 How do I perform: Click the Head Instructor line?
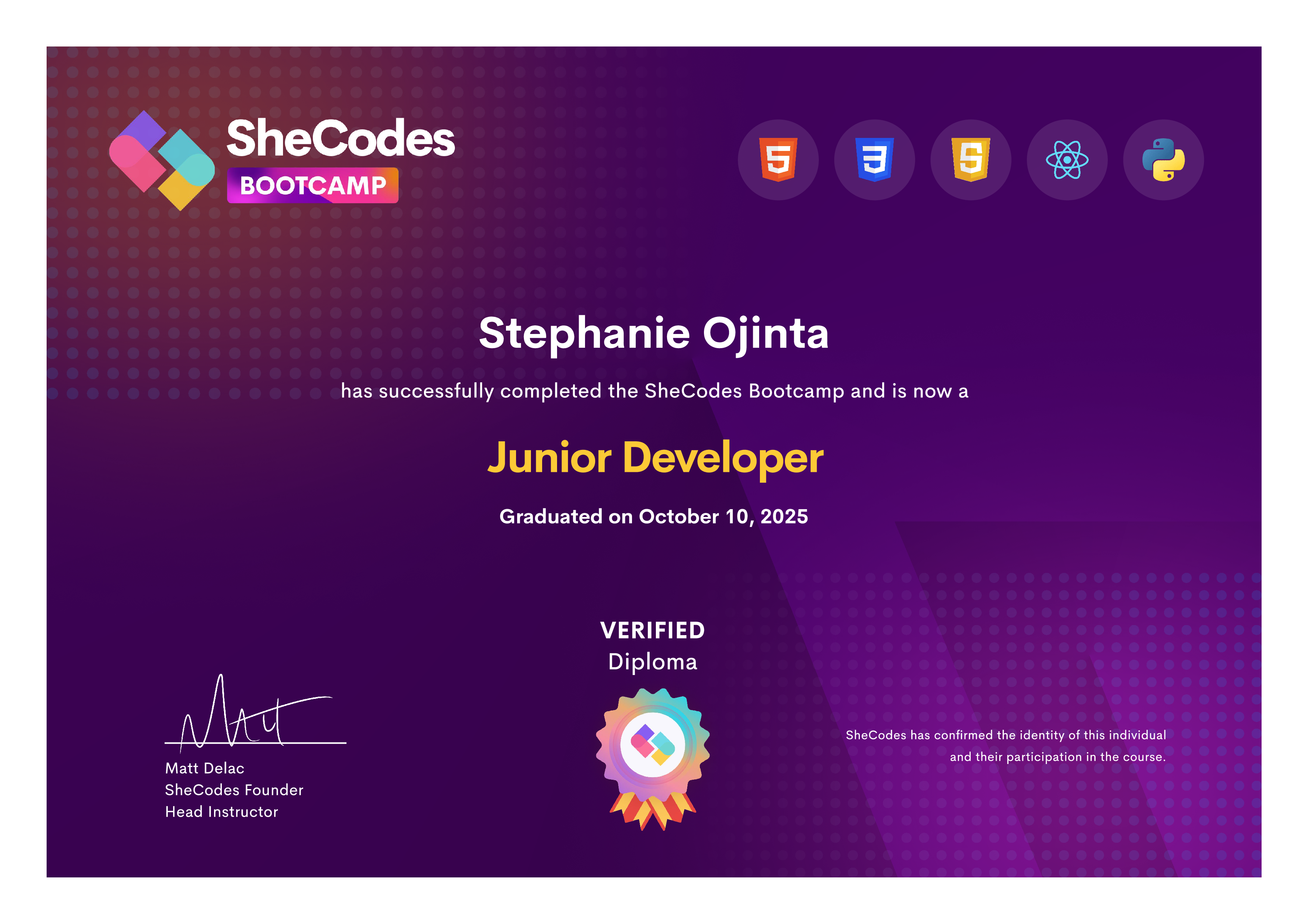[221, 812]
